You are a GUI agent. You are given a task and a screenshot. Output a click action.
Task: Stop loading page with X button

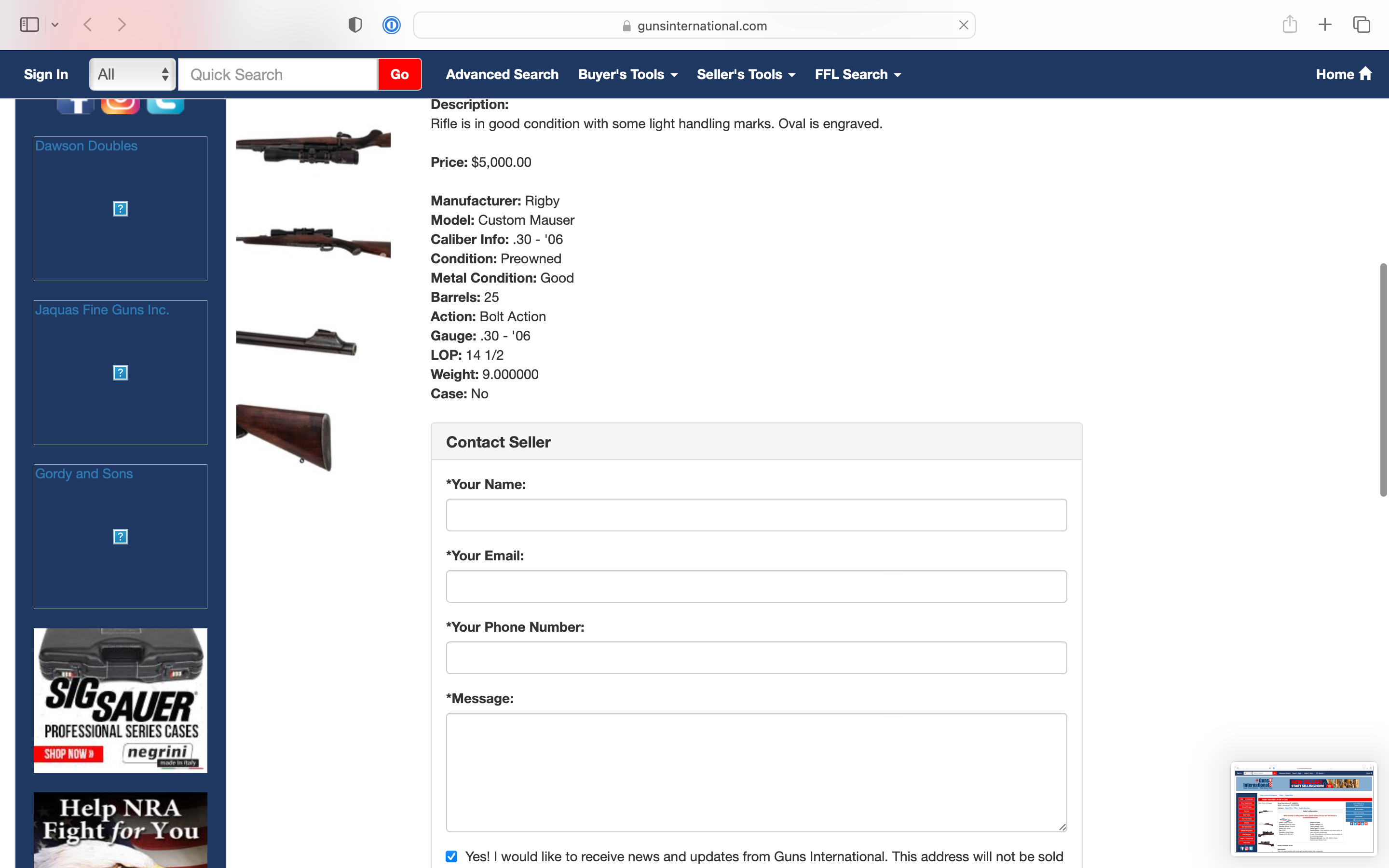[964, 25]
